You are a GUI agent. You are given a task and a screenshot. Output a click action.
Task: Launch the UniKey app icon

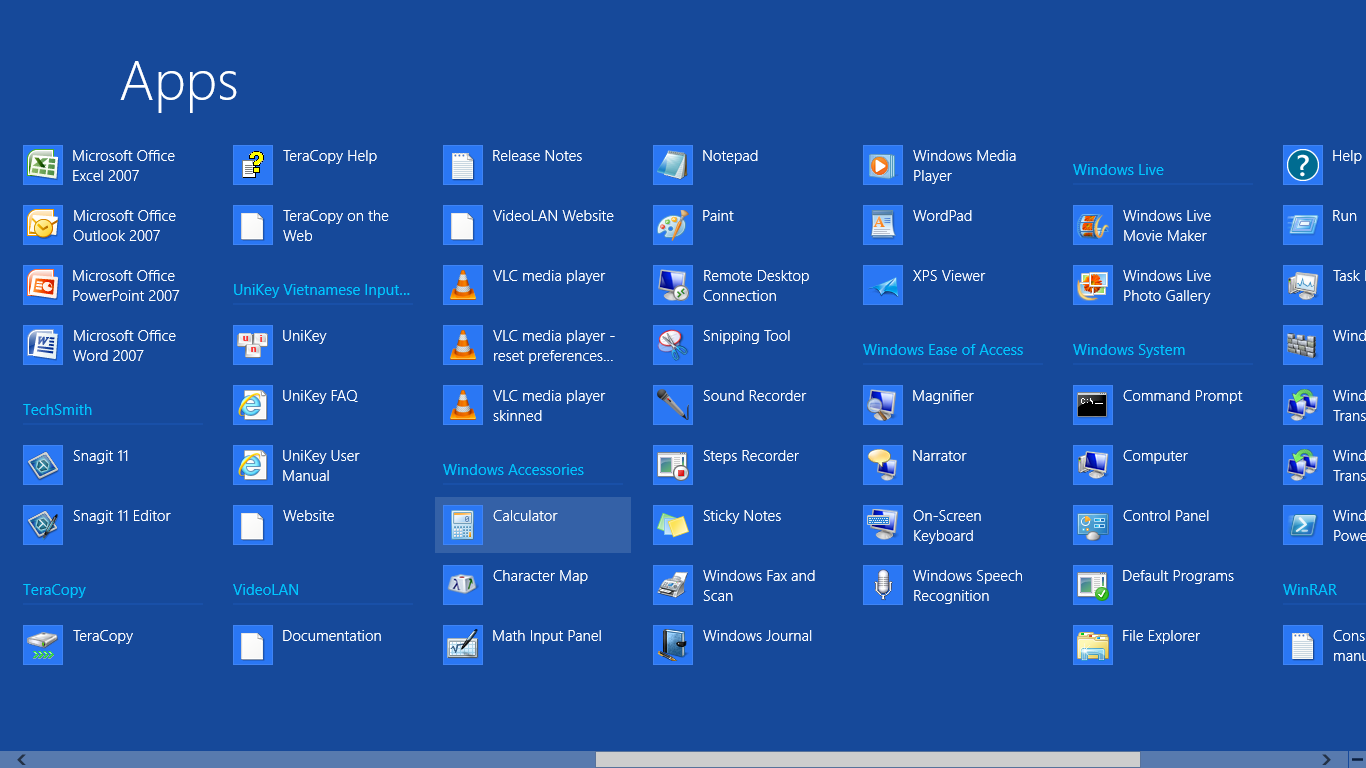pyautogui.click(x=253, y=345)
